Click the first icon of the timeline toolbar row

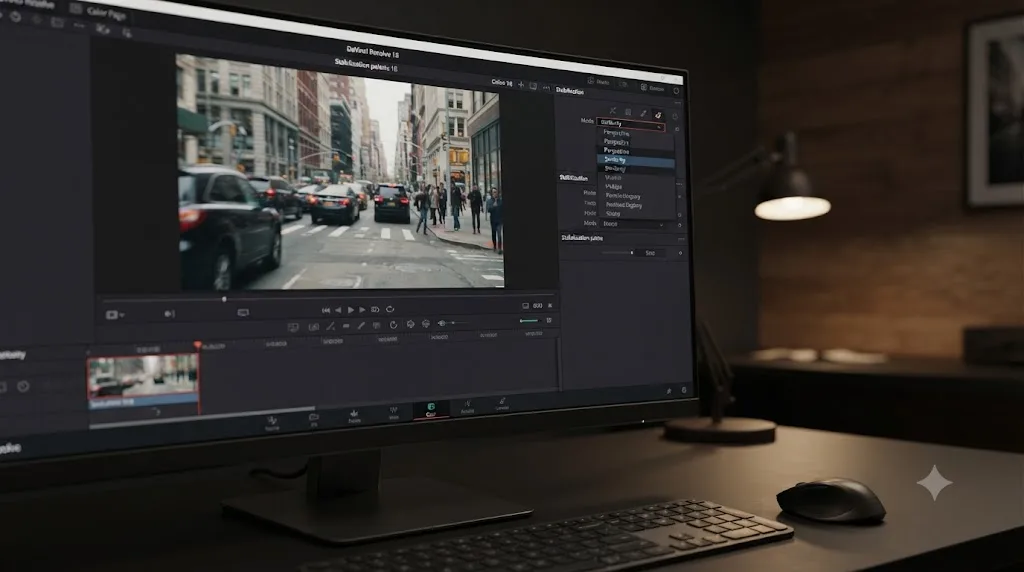293,327
